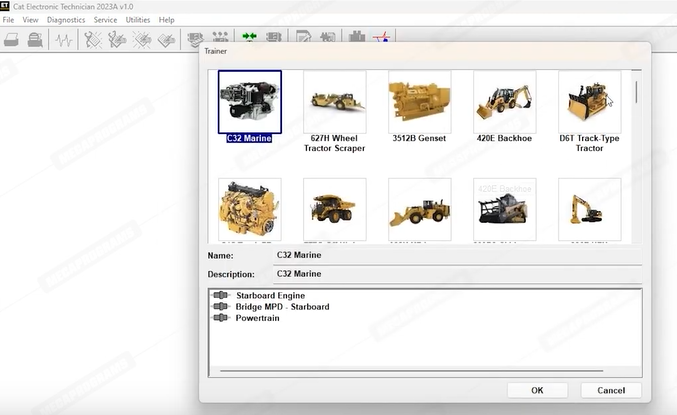Click the Description field showing C32 Marine

458,274
